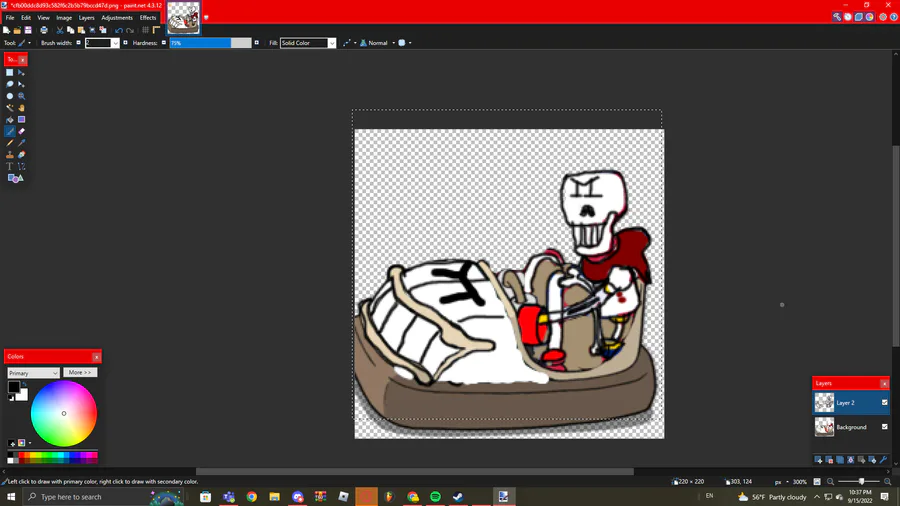Select the Rectangle Select tool
The width and height of the screenshot is (900, 506).
(x=10, y=72)
